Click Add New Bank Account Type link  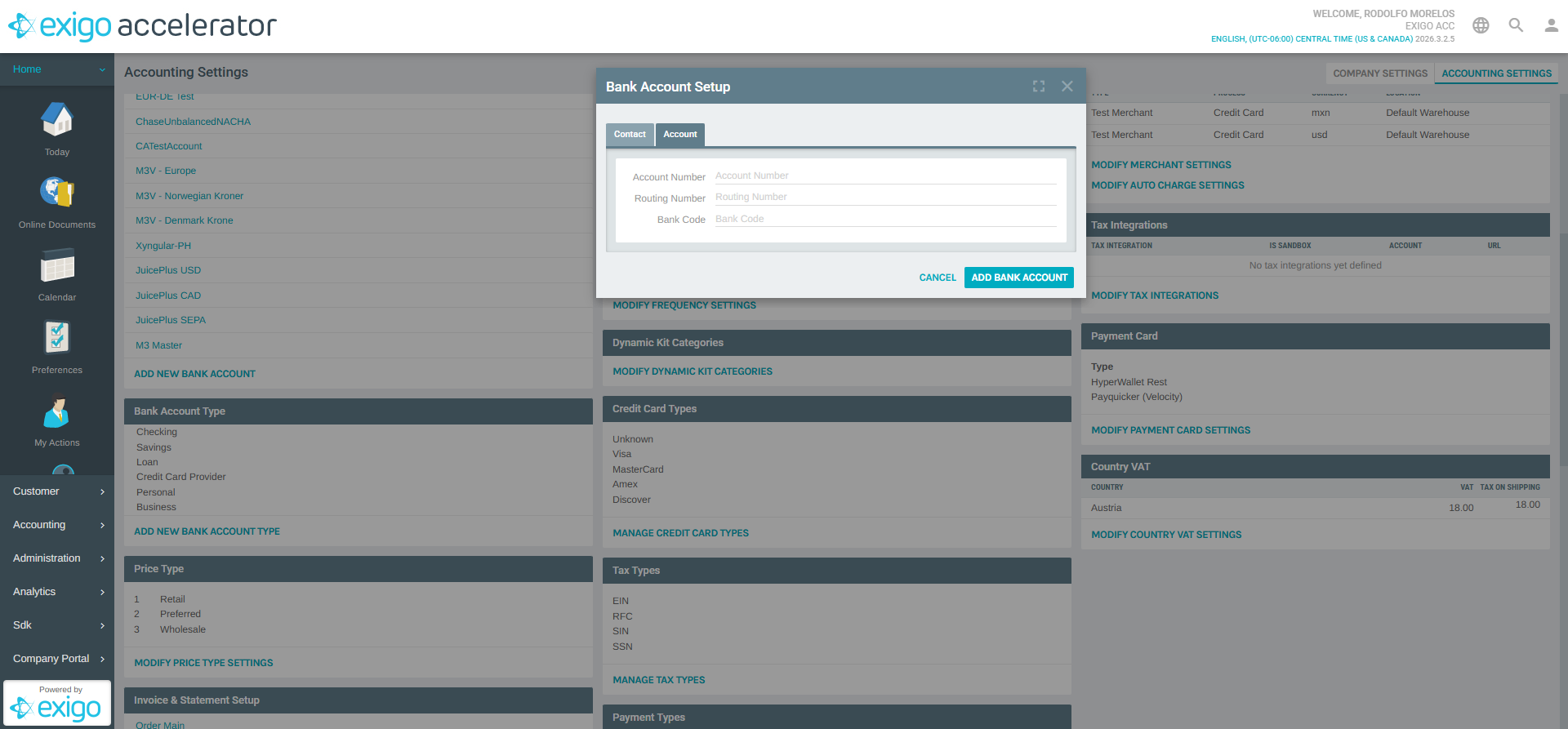pos(207,531)
